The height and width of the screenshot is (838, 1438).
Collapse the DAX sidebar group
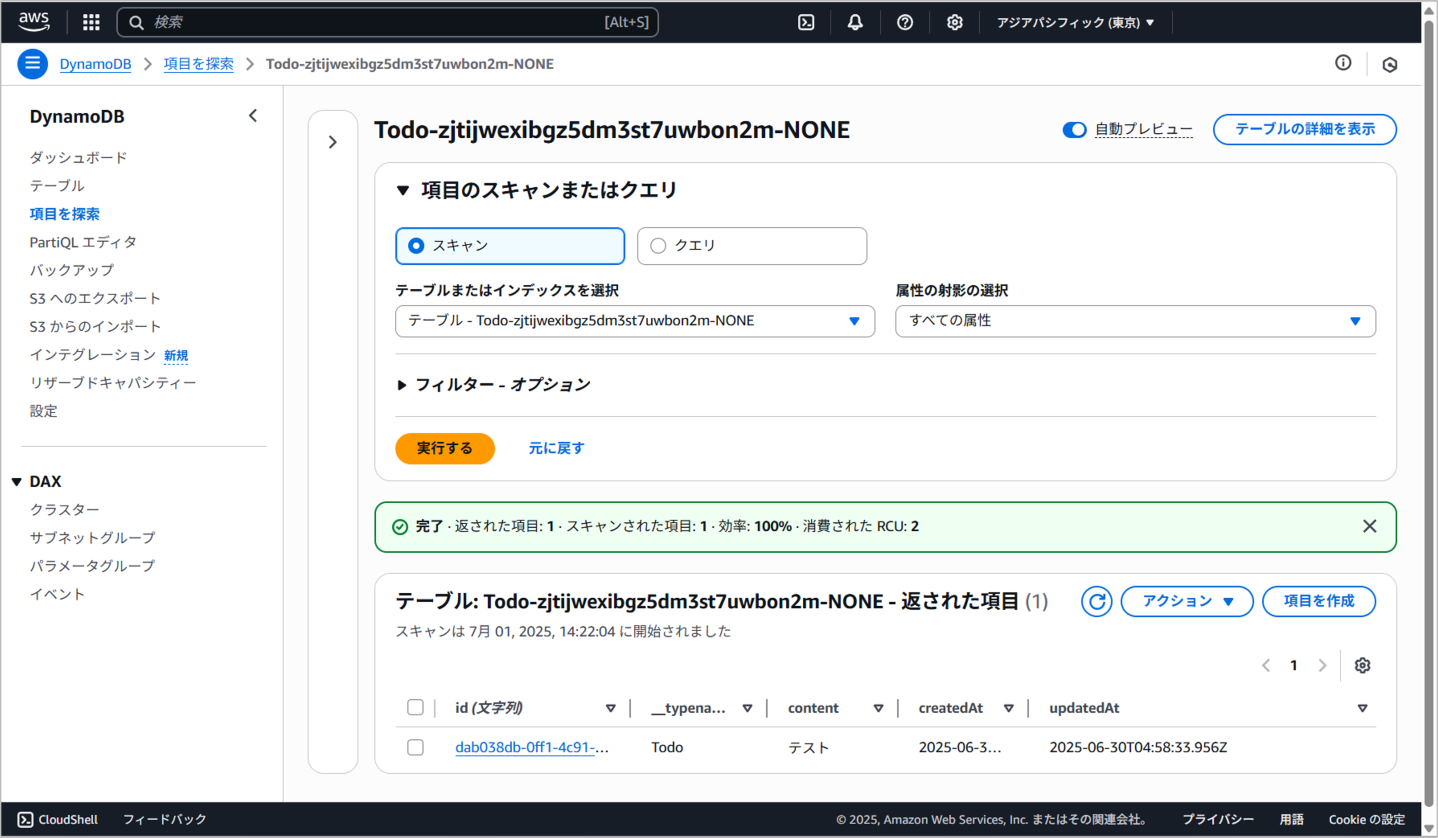[x=16, y=482]
